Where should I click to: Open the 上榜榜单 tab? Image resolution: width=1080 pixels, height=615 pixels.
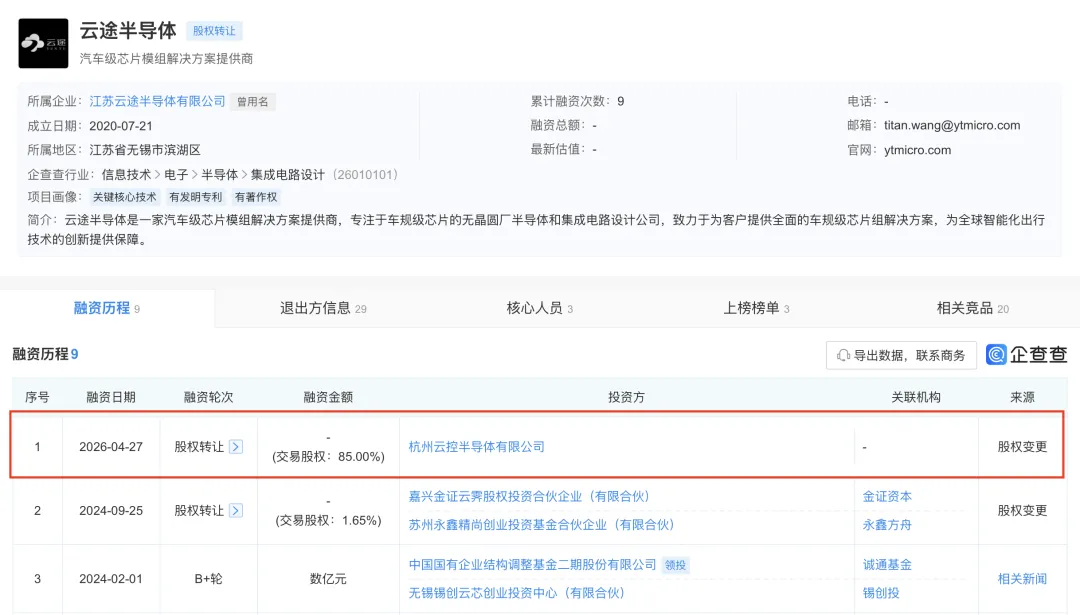[x=756, y=308]
